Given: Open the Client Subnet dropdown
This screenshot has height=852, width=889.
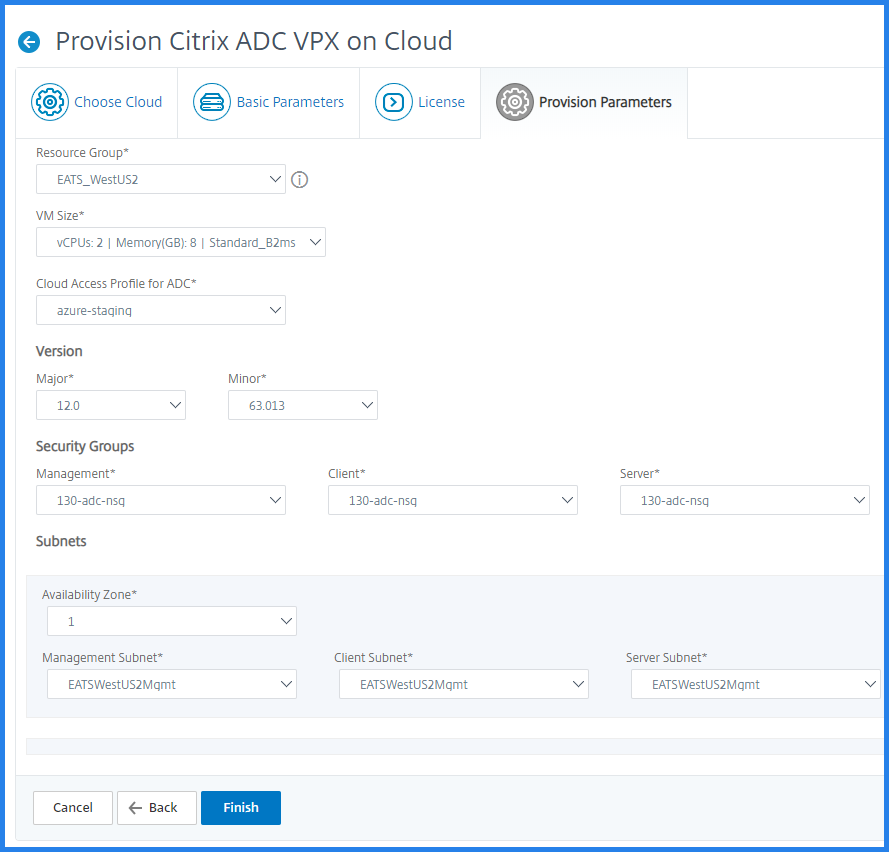Looking at the screenshot, I should point(464,684).
